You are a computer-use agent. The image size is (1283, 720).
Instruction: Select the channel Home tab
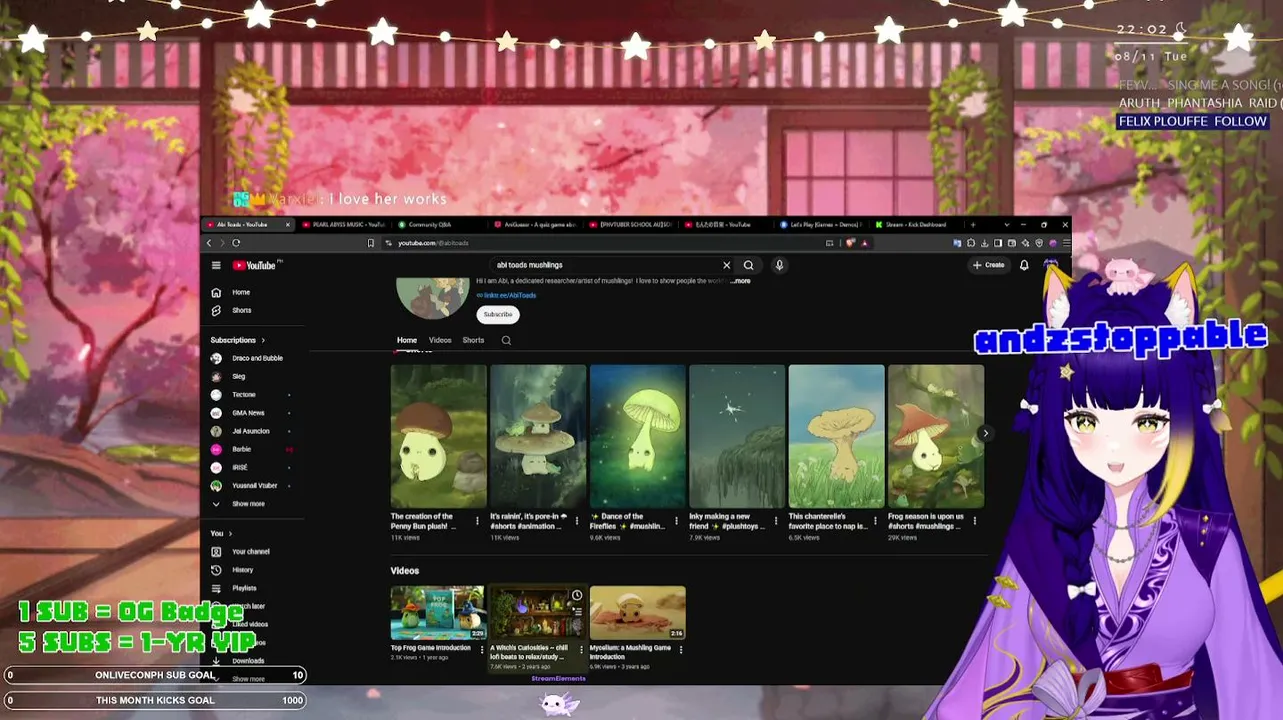pos(407,340)
